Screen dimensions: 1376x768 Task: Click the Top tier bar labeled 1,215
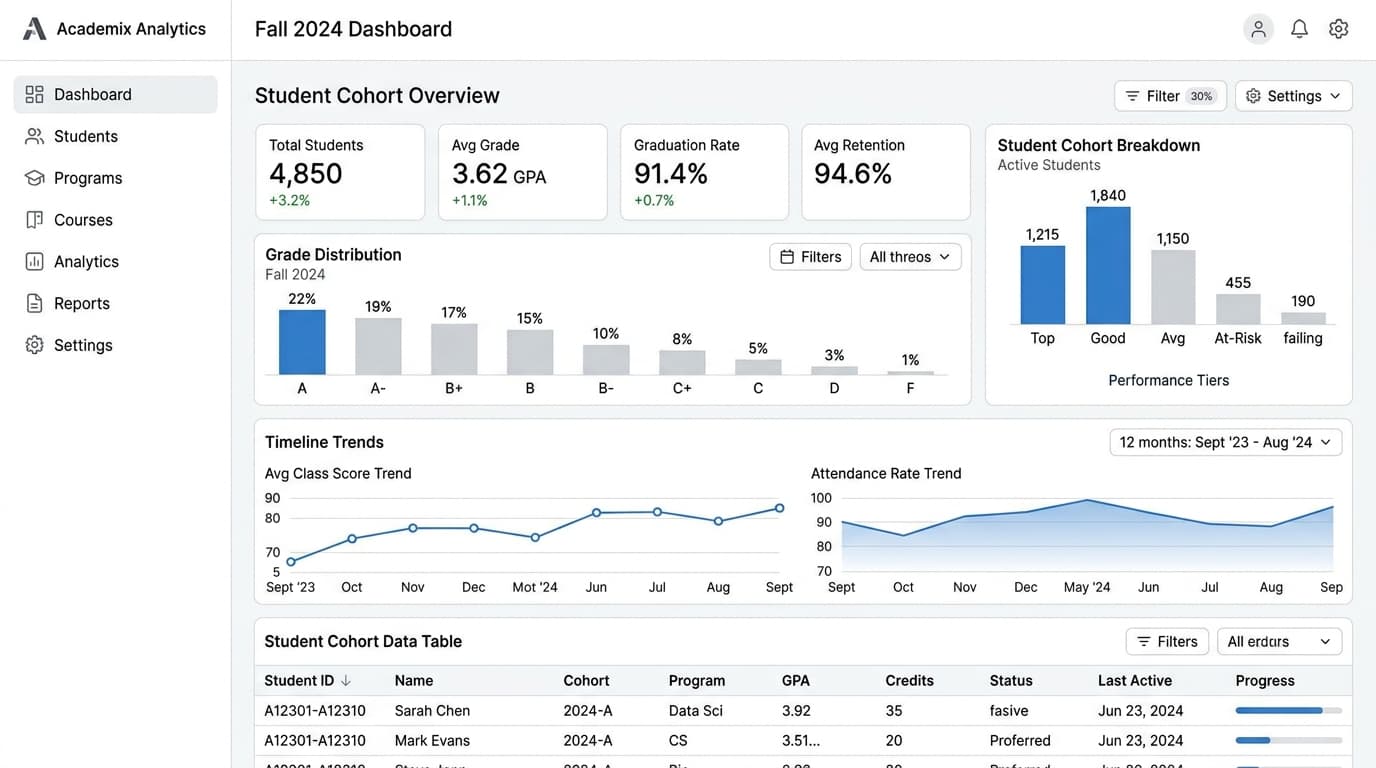point(1043,284)
